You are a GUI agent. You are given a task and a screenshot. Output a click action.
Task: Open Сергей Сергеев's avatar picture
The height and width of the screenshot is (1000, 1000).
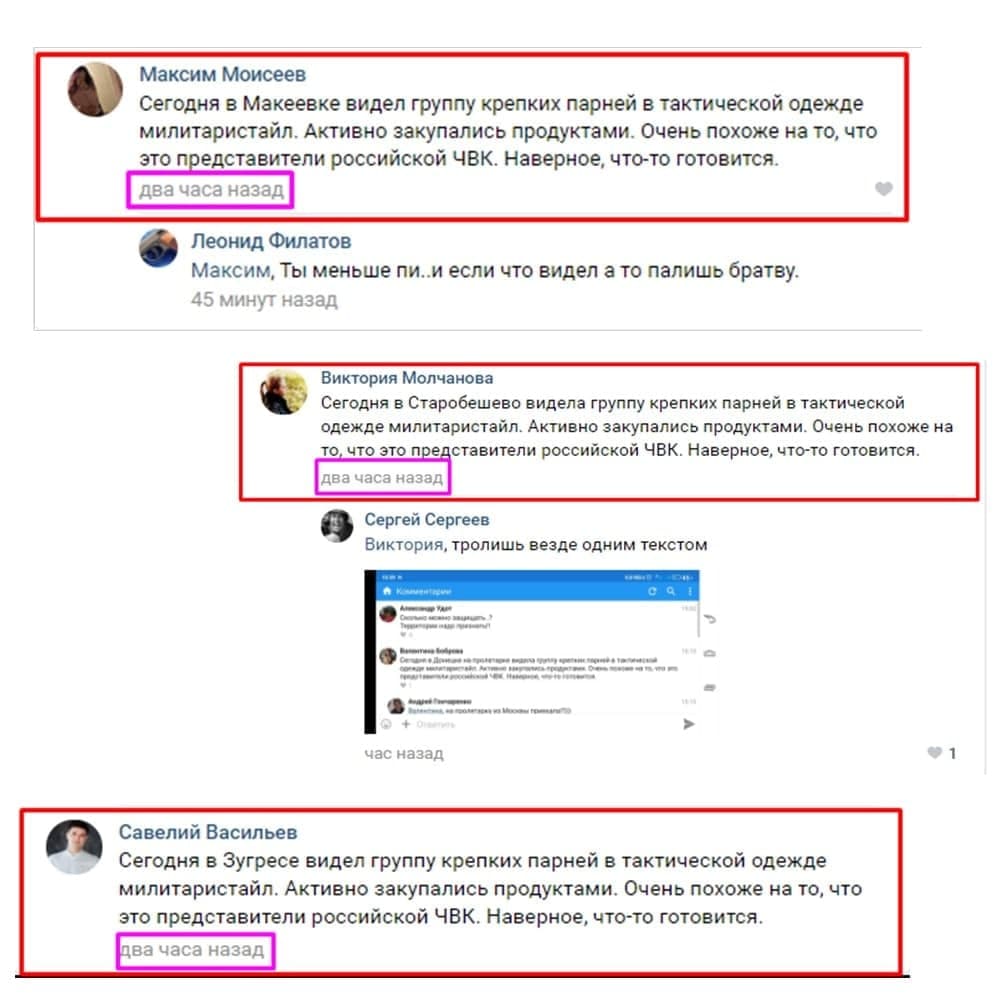click(x=337, y=526)
